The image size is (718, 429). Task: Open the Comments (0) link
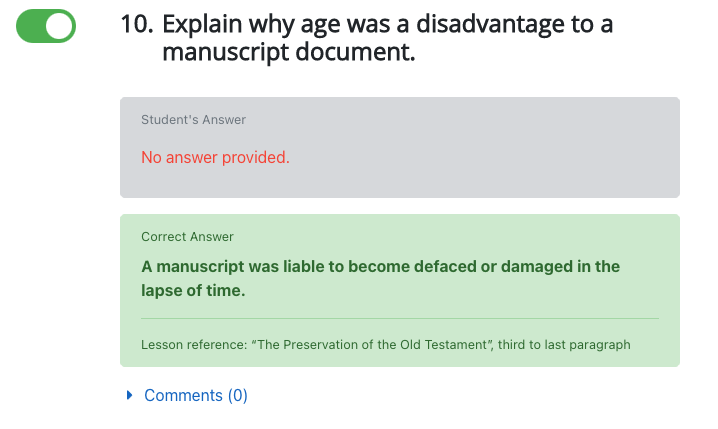coord(195,396)
